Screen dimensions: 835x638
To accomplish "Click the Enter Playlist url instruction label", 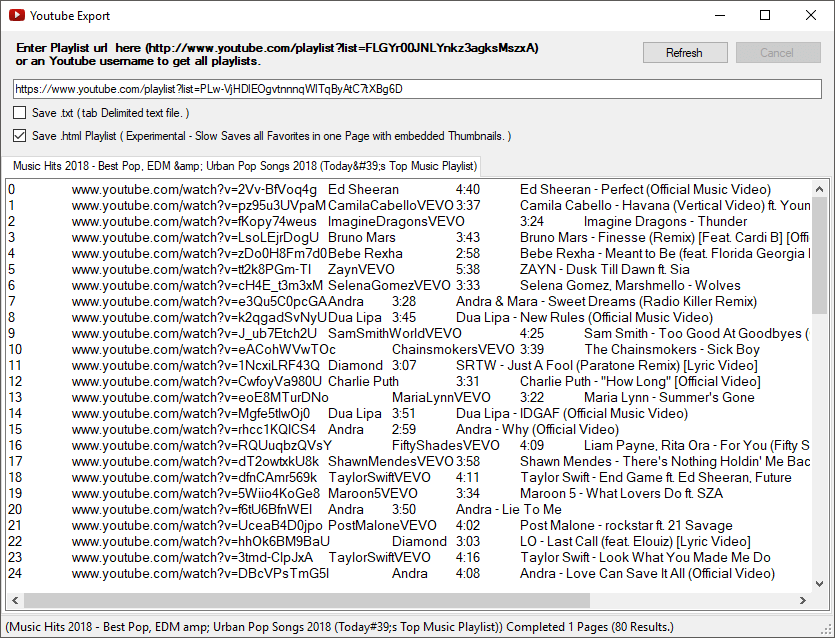I will 277,54.
